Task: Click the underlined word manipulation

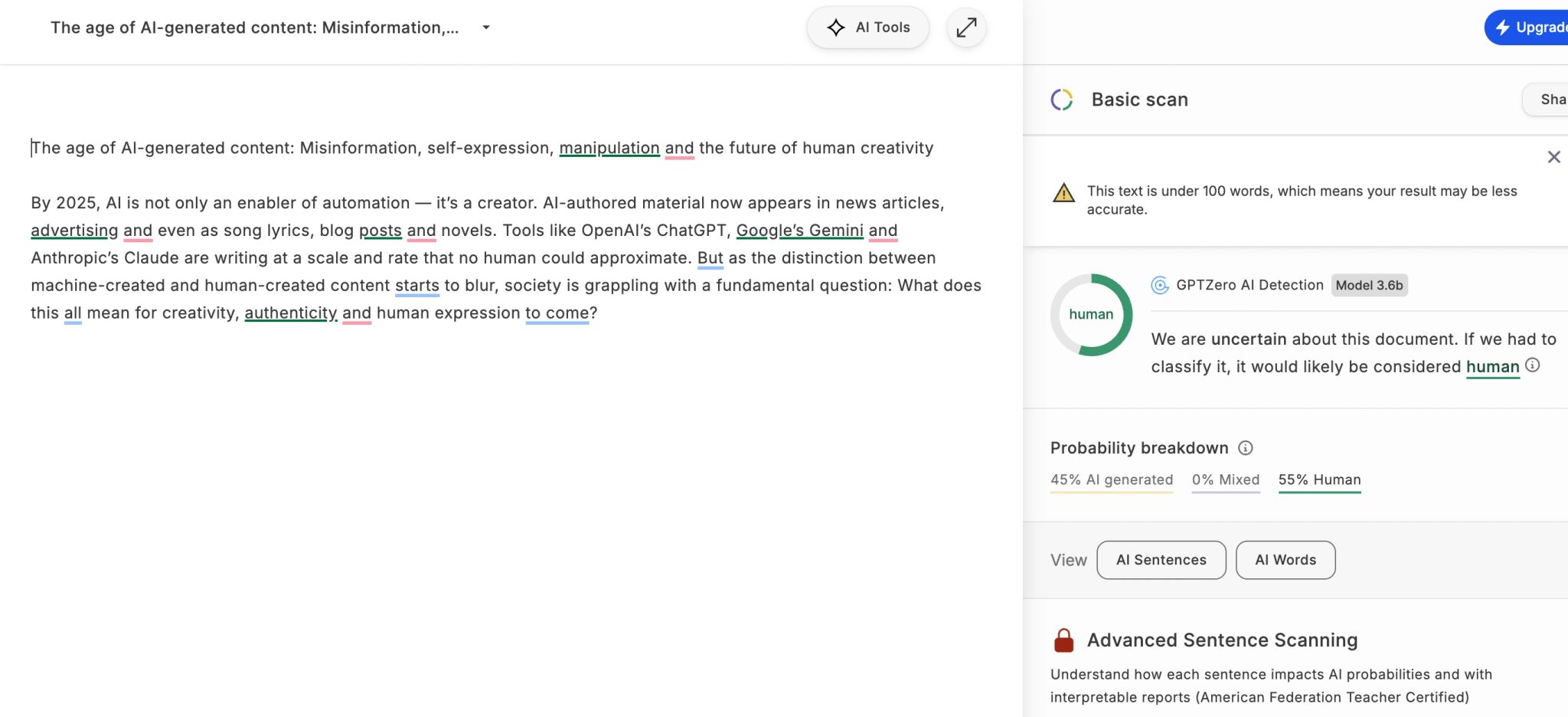Action: (609, 148)
